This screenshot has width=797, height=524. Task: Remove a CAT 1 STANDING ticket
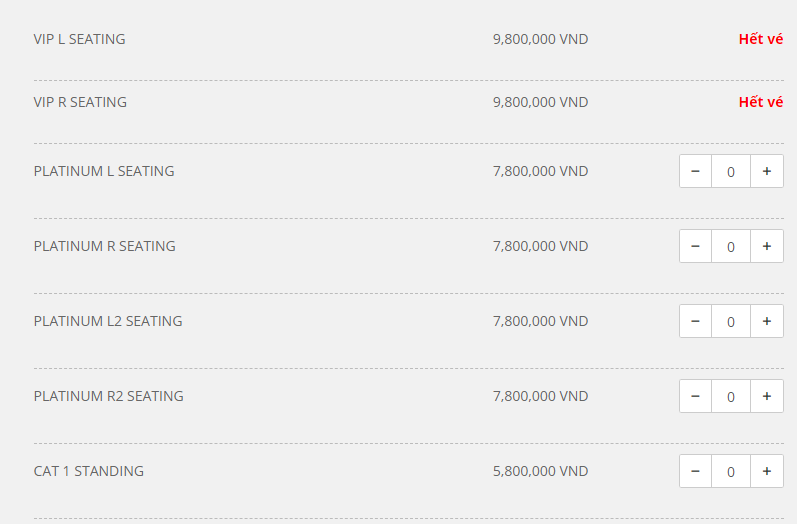click(x=695, y=471)
